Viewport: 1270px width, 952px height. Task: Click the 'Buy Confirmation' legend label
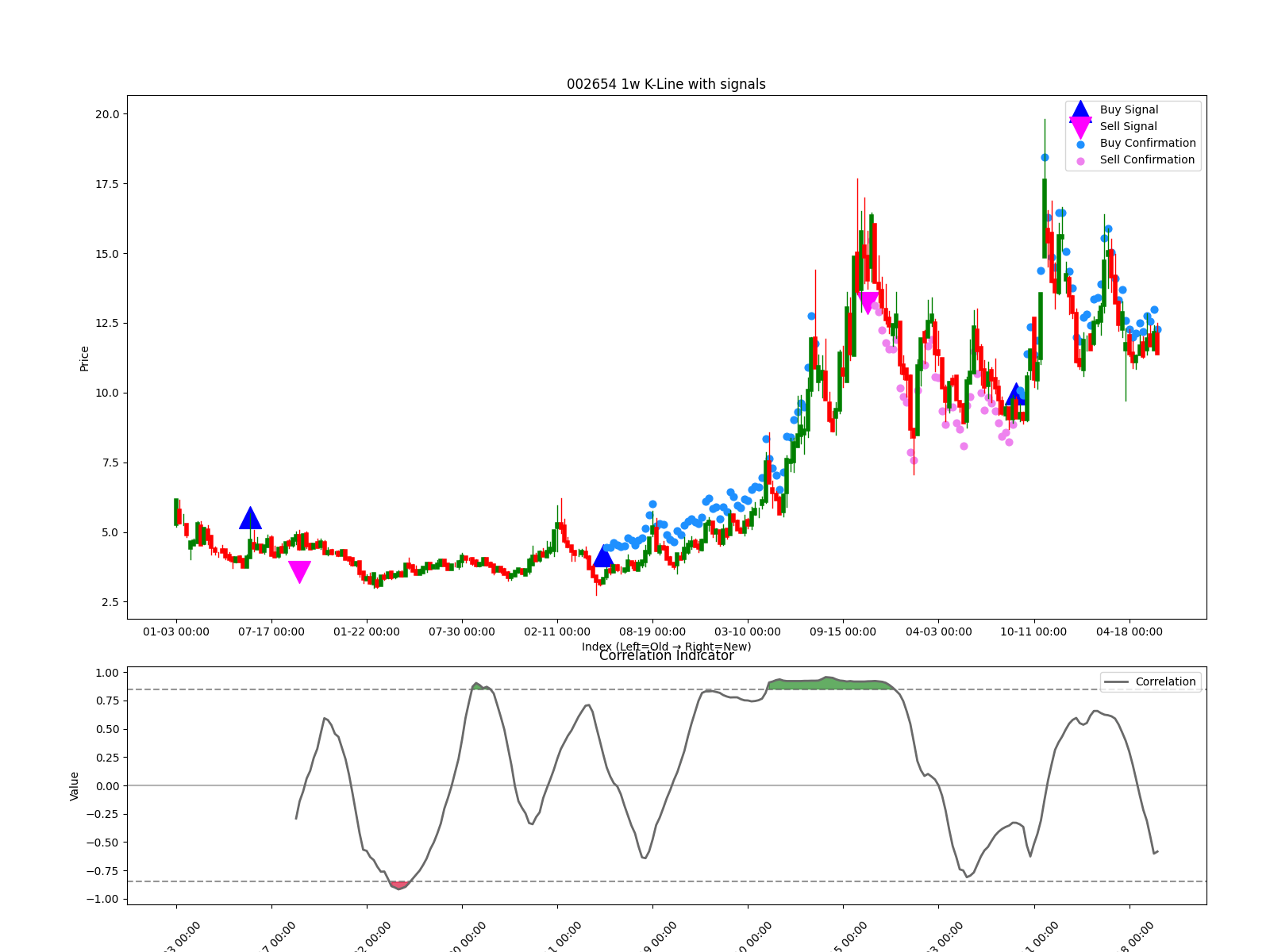1148,144
